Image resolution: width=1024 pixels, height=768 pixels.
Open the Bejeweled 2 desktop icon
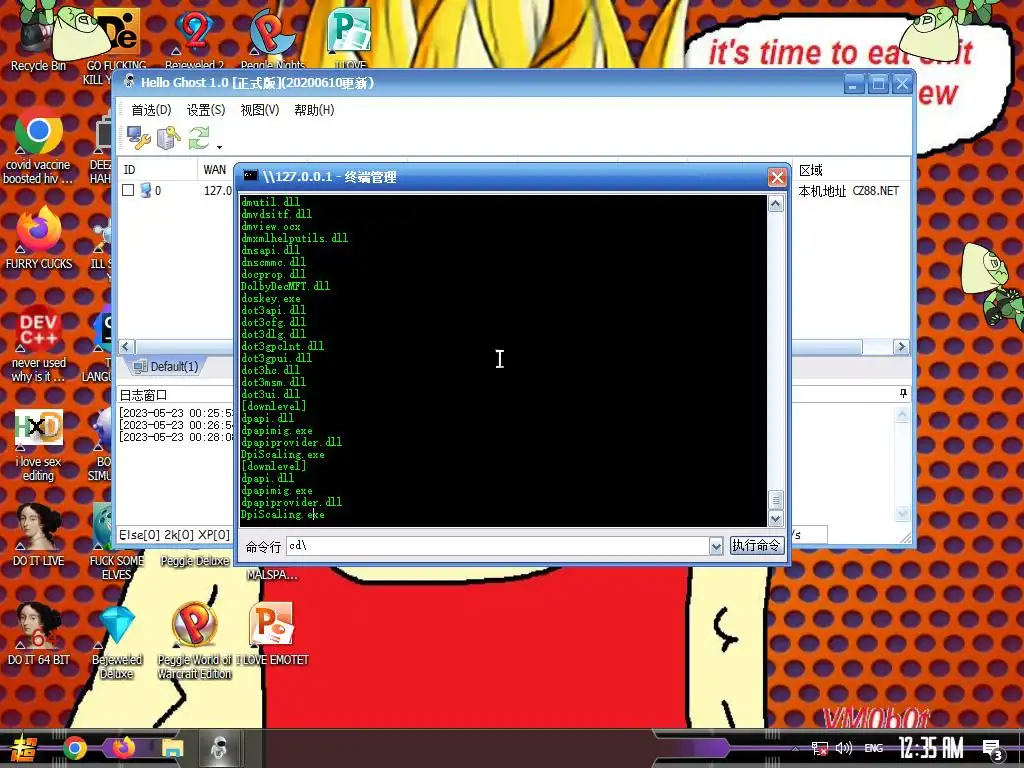click(194, 38)
